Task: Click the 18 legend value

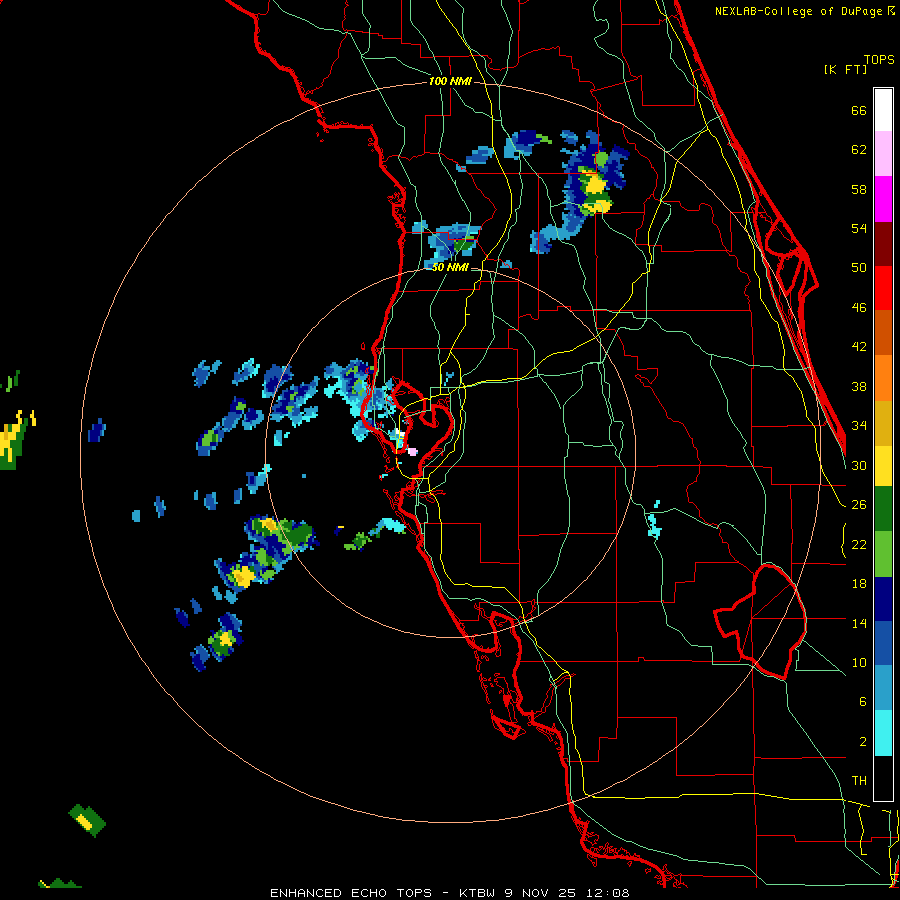Action: pos(859,584)
